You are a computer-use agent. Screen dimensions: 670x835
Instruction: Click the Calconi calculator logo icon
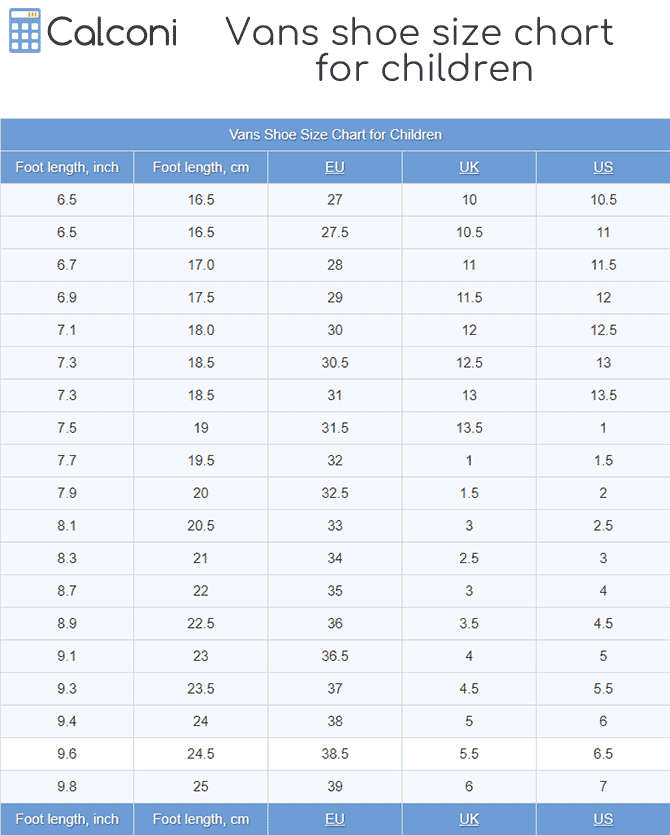click(25, 32)
